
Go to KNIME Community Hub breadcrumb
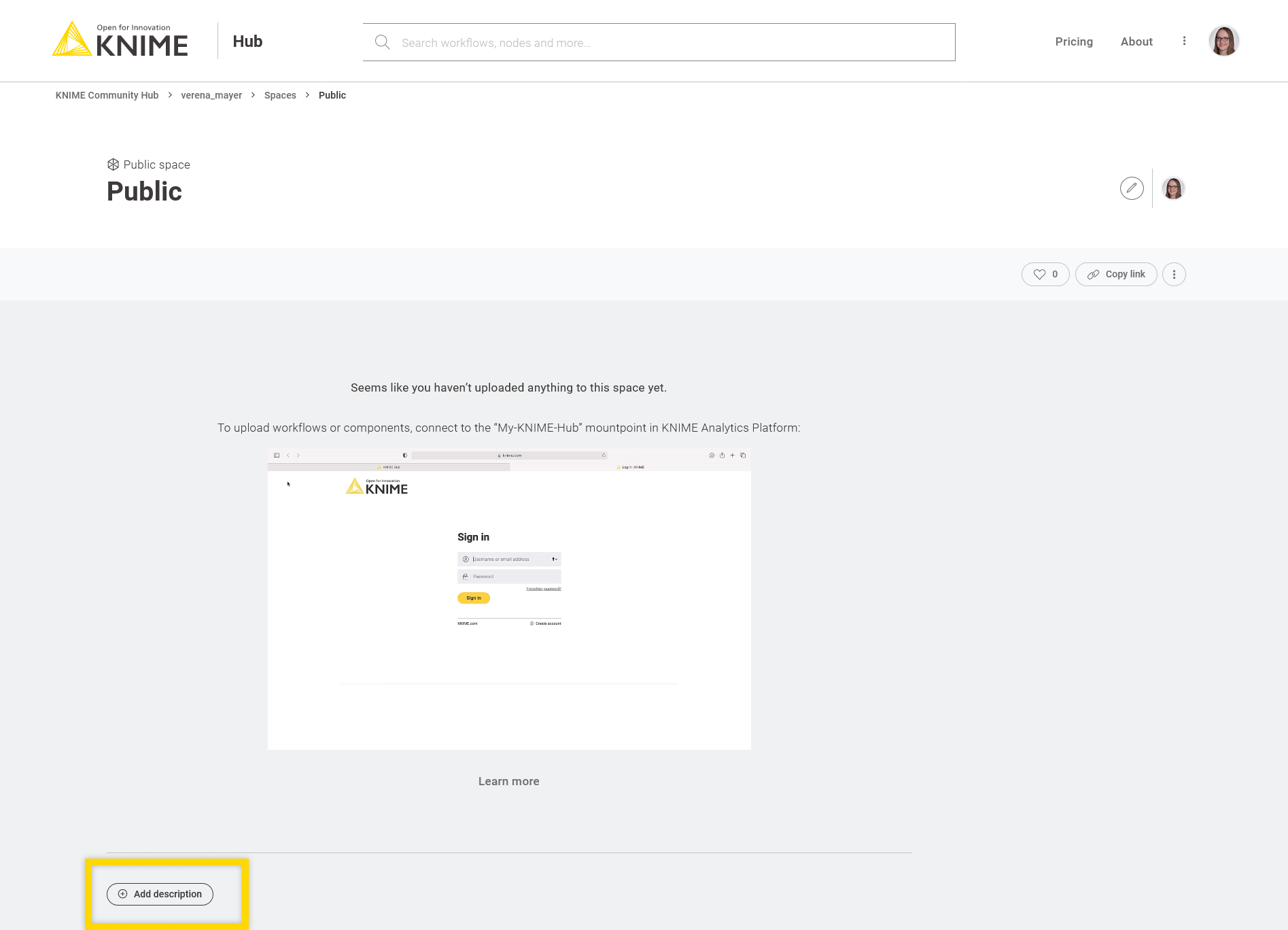point(107,95)
